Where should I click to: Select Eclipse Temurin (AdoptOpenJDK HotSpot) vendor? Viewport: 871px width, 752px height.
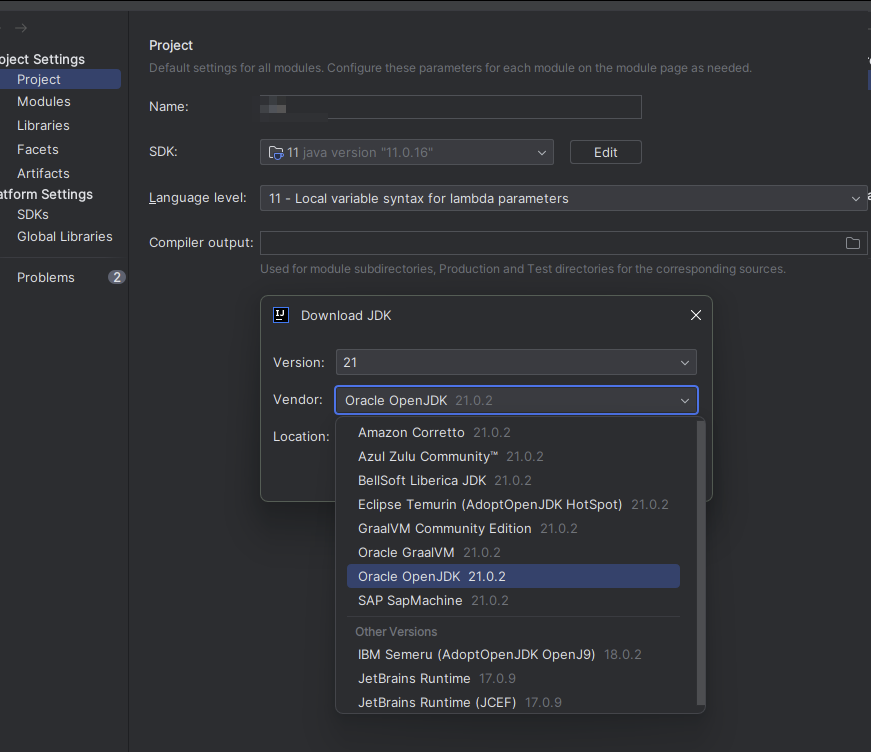pyautogui.click(x=513, y=504)
